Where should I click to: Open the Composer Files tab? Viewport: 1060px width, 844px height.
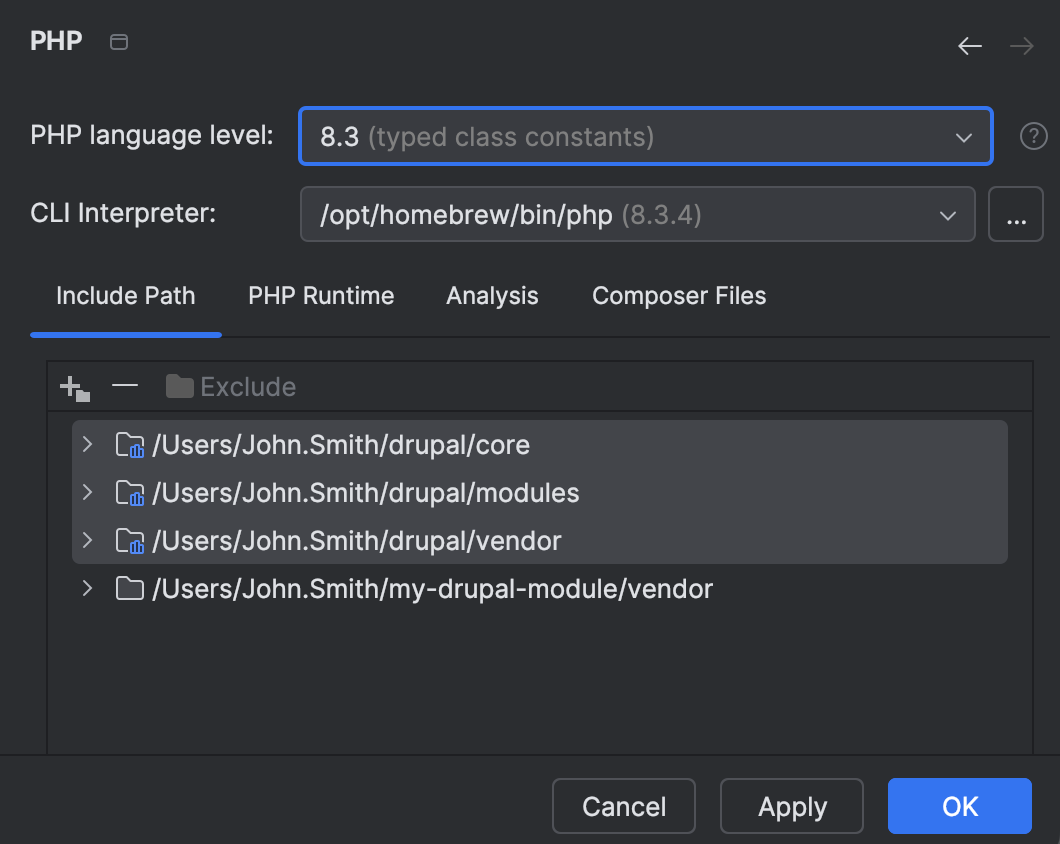[679, 296]
